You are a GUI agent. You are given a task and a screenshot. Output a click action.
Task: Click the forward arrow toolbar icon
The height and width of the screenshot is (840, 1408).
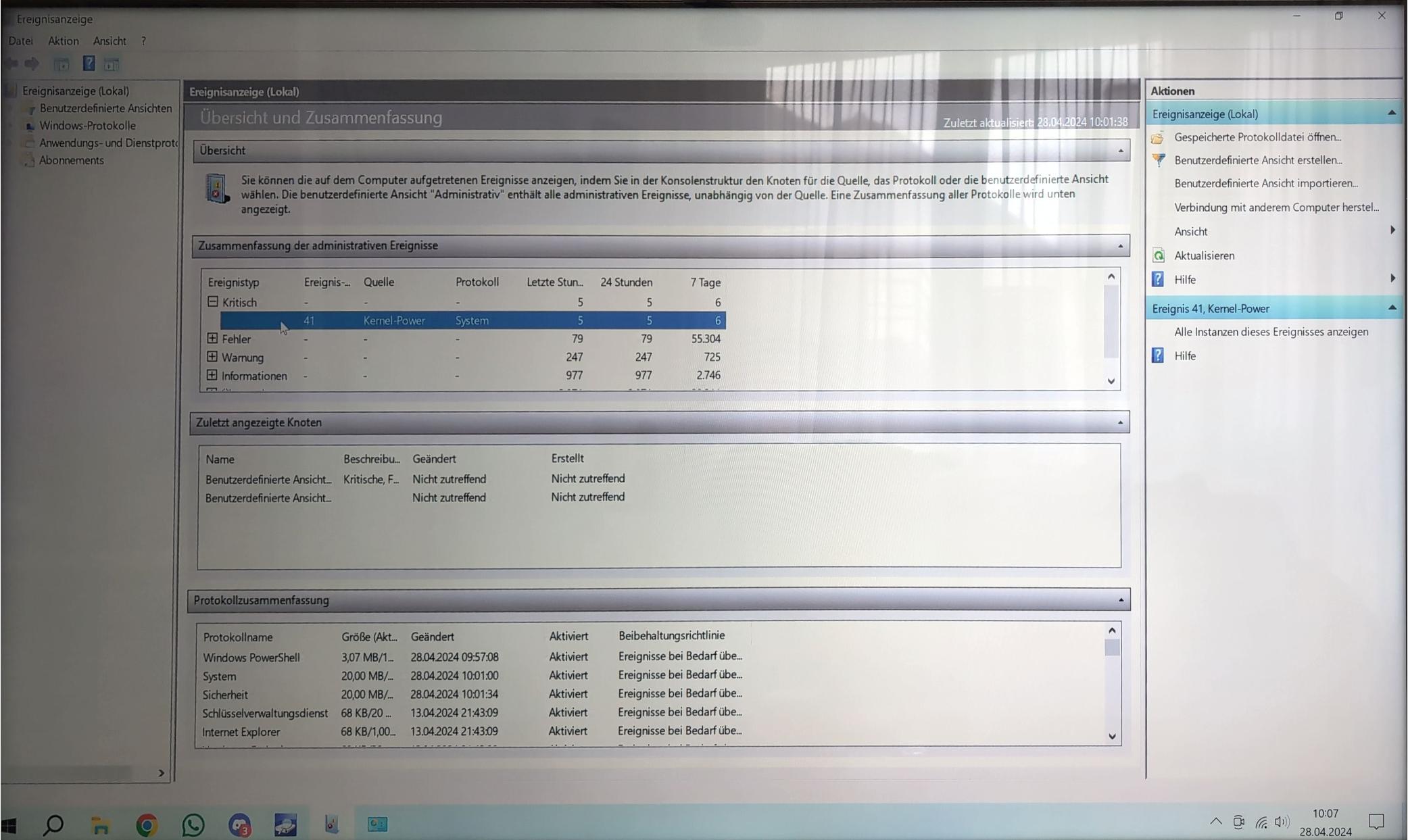[x=32, y=64]
